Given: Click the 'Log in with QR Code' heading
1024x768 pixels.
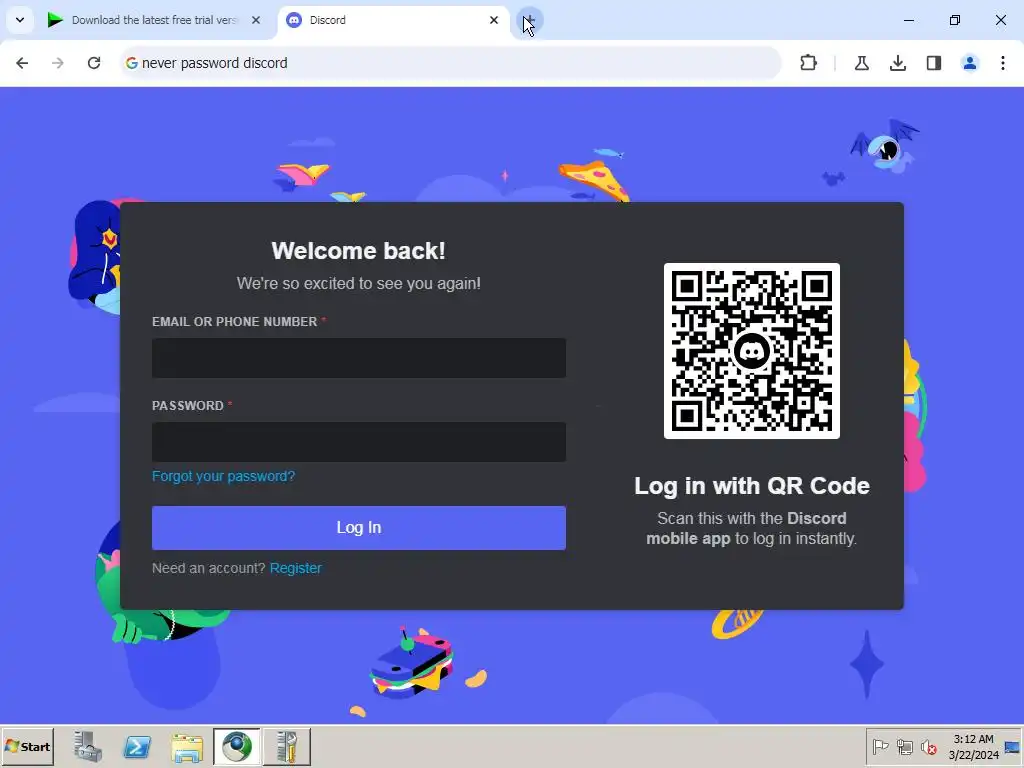Looking at the screenshot, I should pyautogui.click(x=752, y=486).
